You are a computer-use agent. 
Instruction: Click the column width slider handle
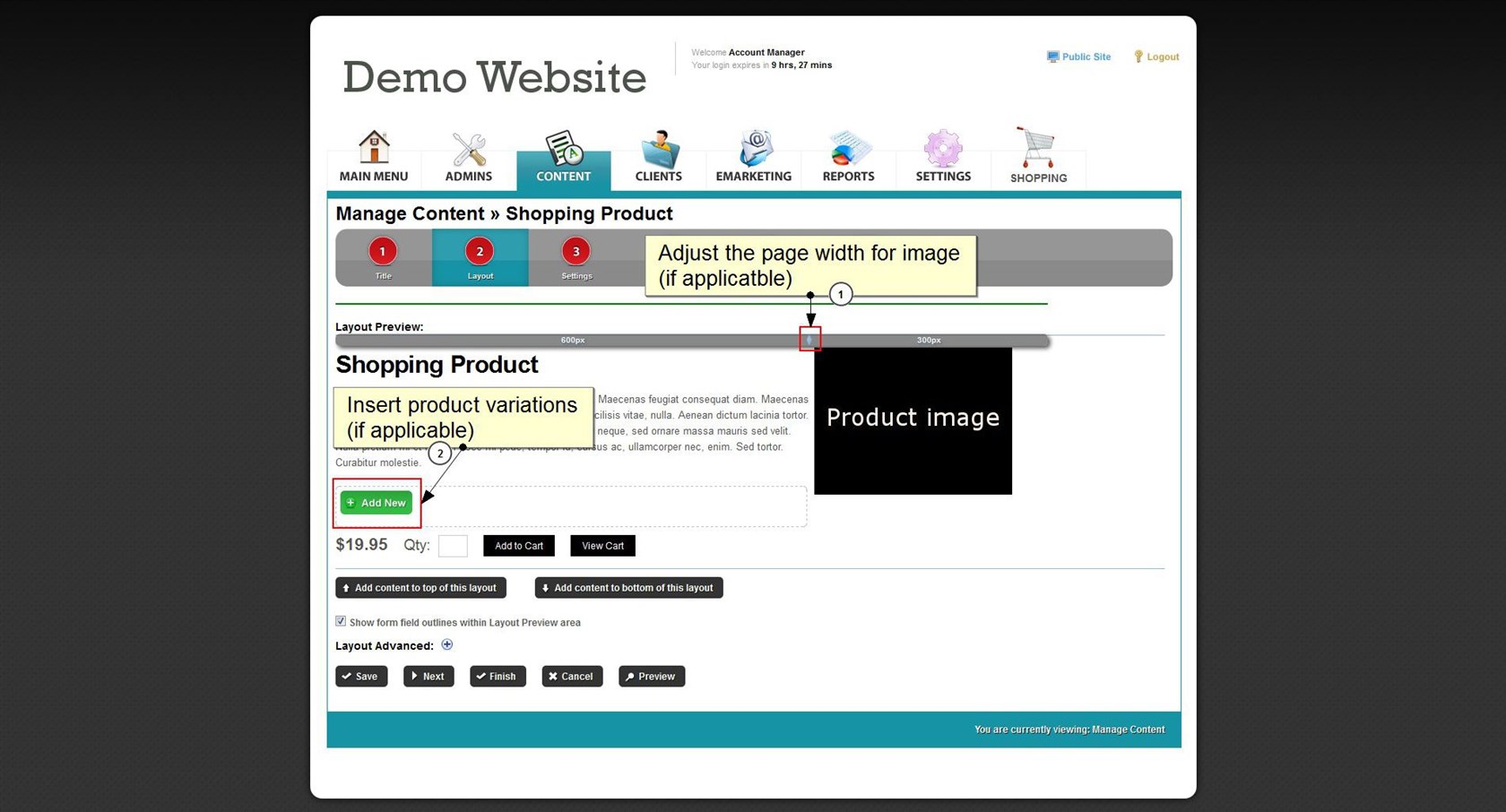point(809,340)
